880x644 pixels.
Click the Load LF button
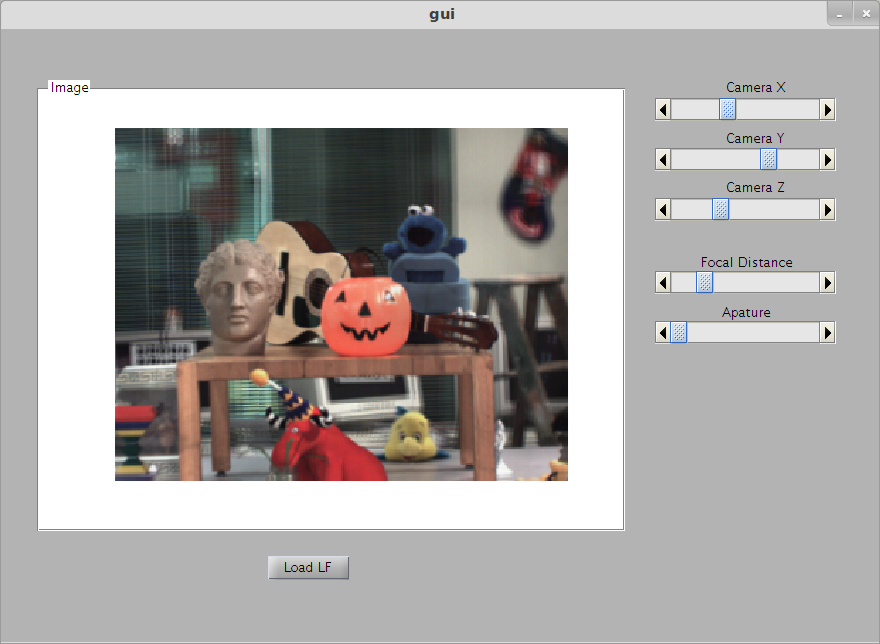[308, 568]
